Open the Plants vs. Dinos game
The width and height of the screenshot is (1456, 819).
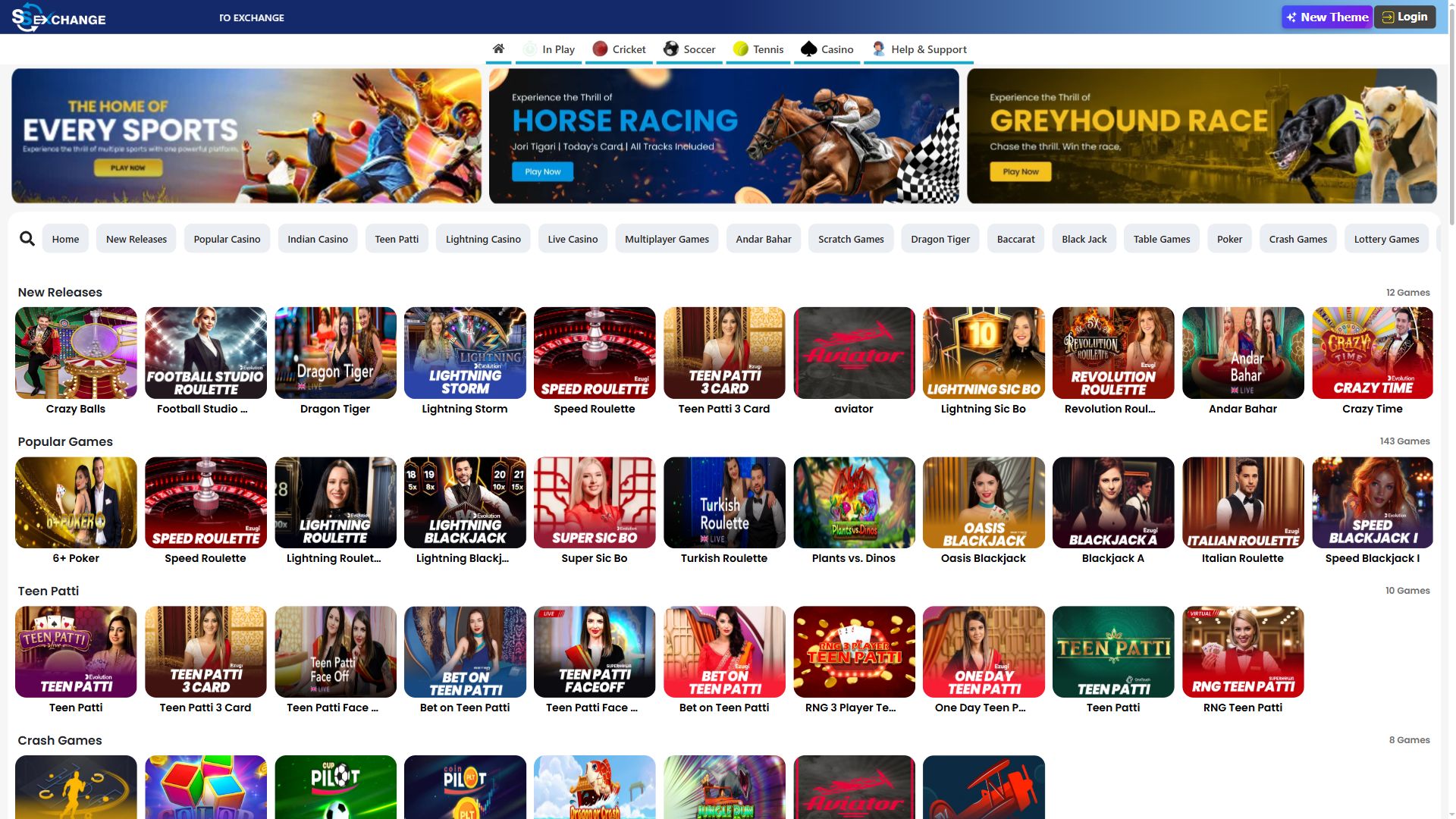click(x=854, y=502)
